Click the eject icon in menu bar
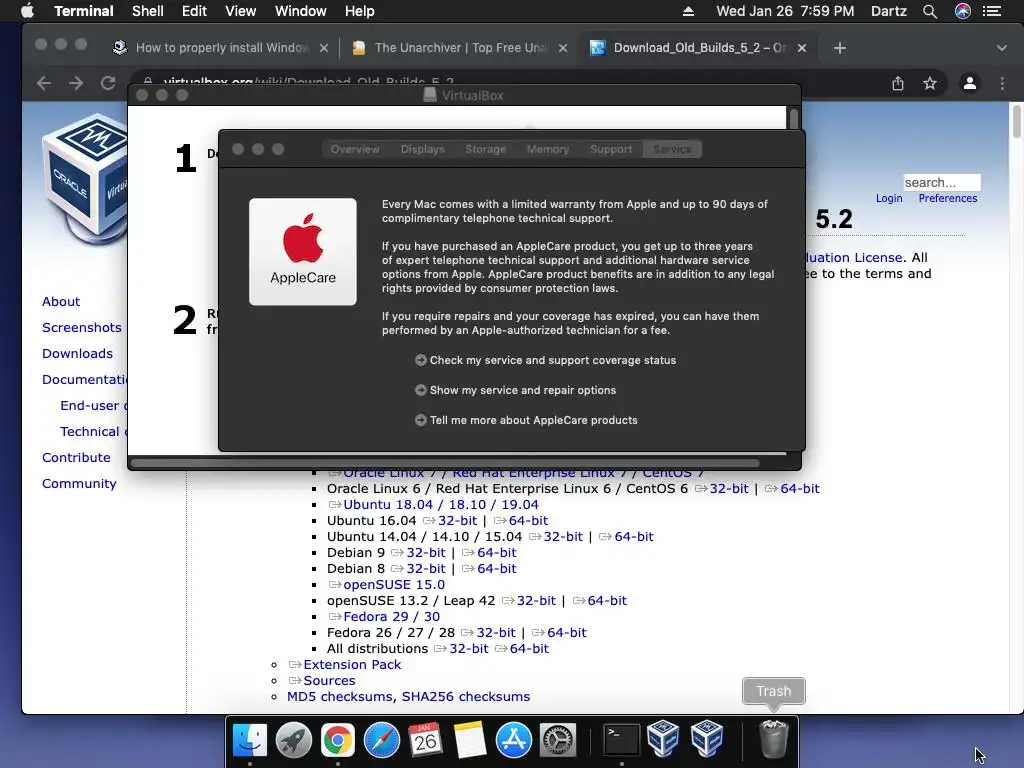The width and height of the screenshot is (1024, 768). (688, 11)
